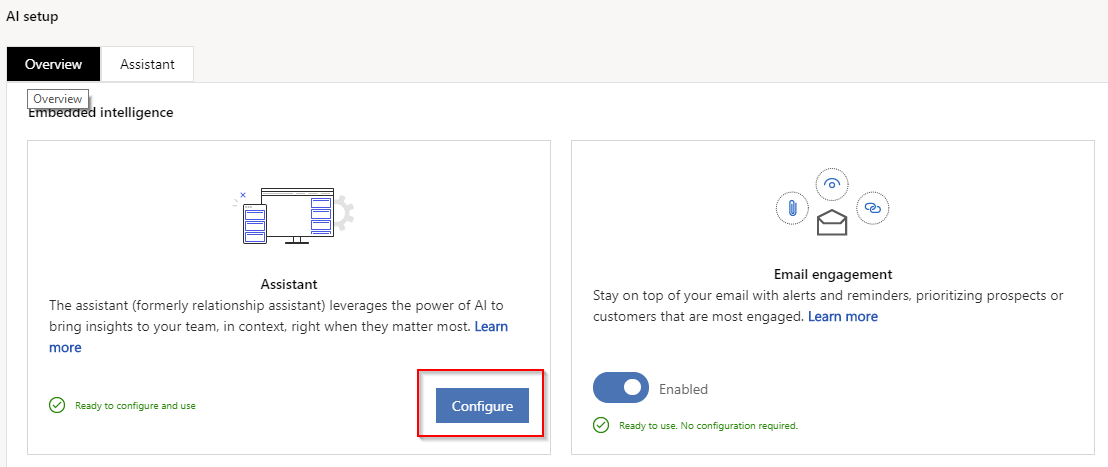1108x467 pixels.
Task: Switch to the Assistant tab
Action: point(147,64)
